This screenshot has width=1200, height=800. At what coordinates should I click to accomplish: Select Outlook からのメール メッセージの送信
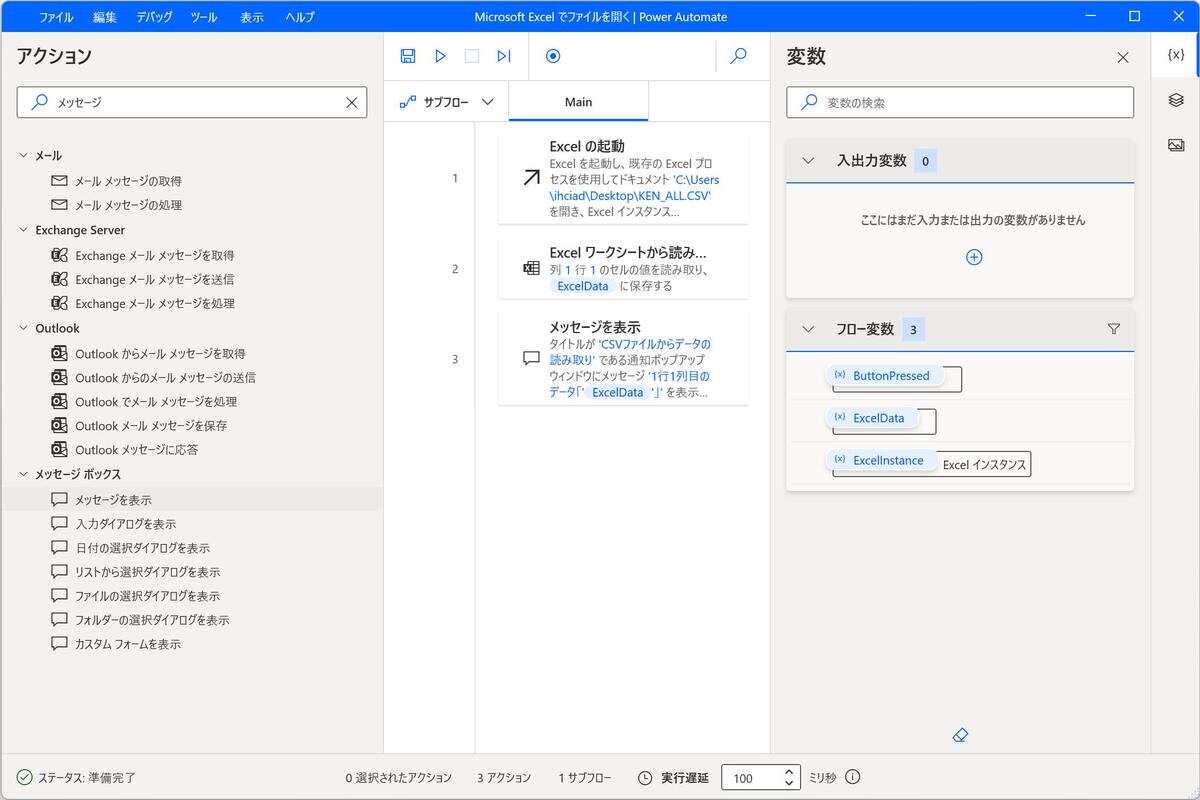165,377
